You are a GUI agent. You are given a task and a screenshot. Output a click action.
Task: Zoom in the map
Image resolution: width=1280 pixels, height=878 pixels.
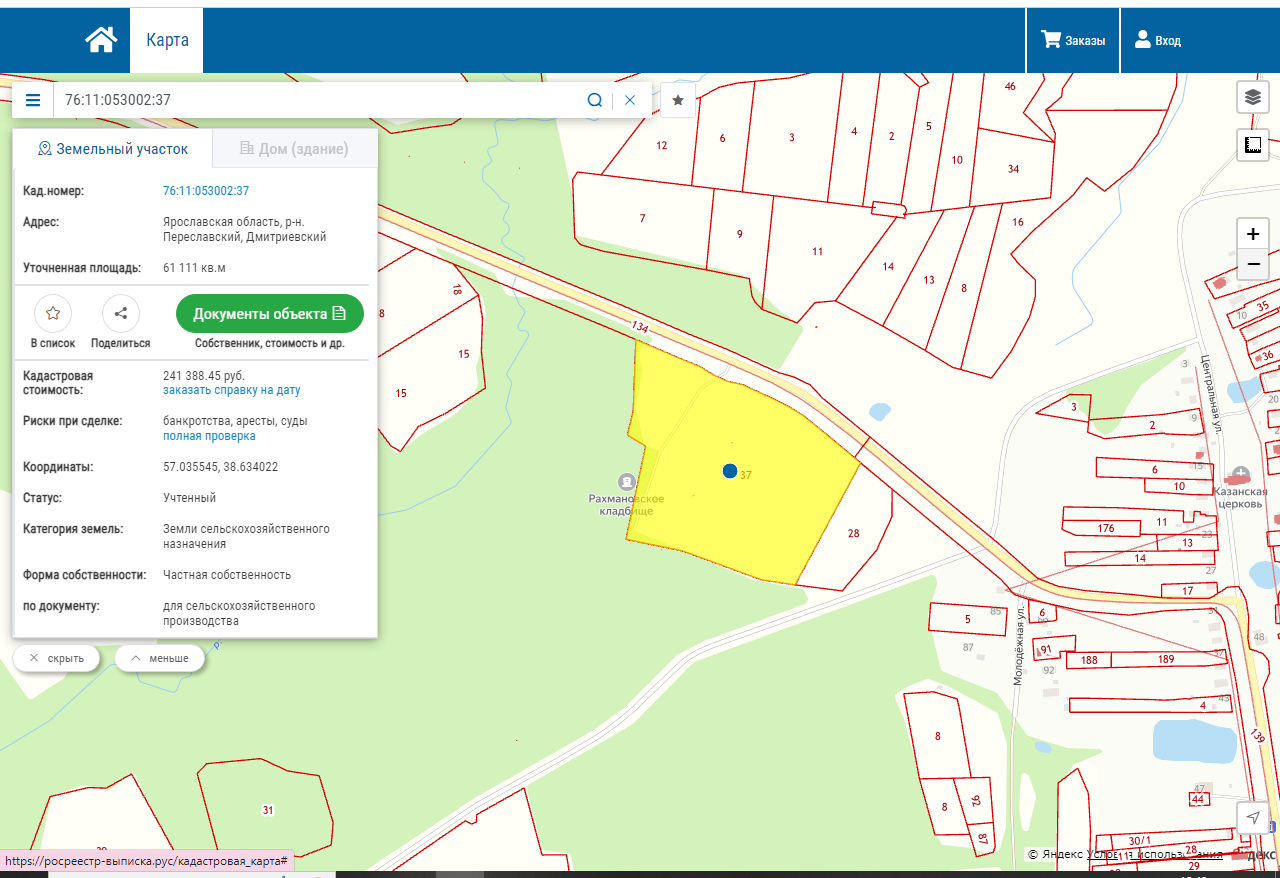coord(1253,234)
